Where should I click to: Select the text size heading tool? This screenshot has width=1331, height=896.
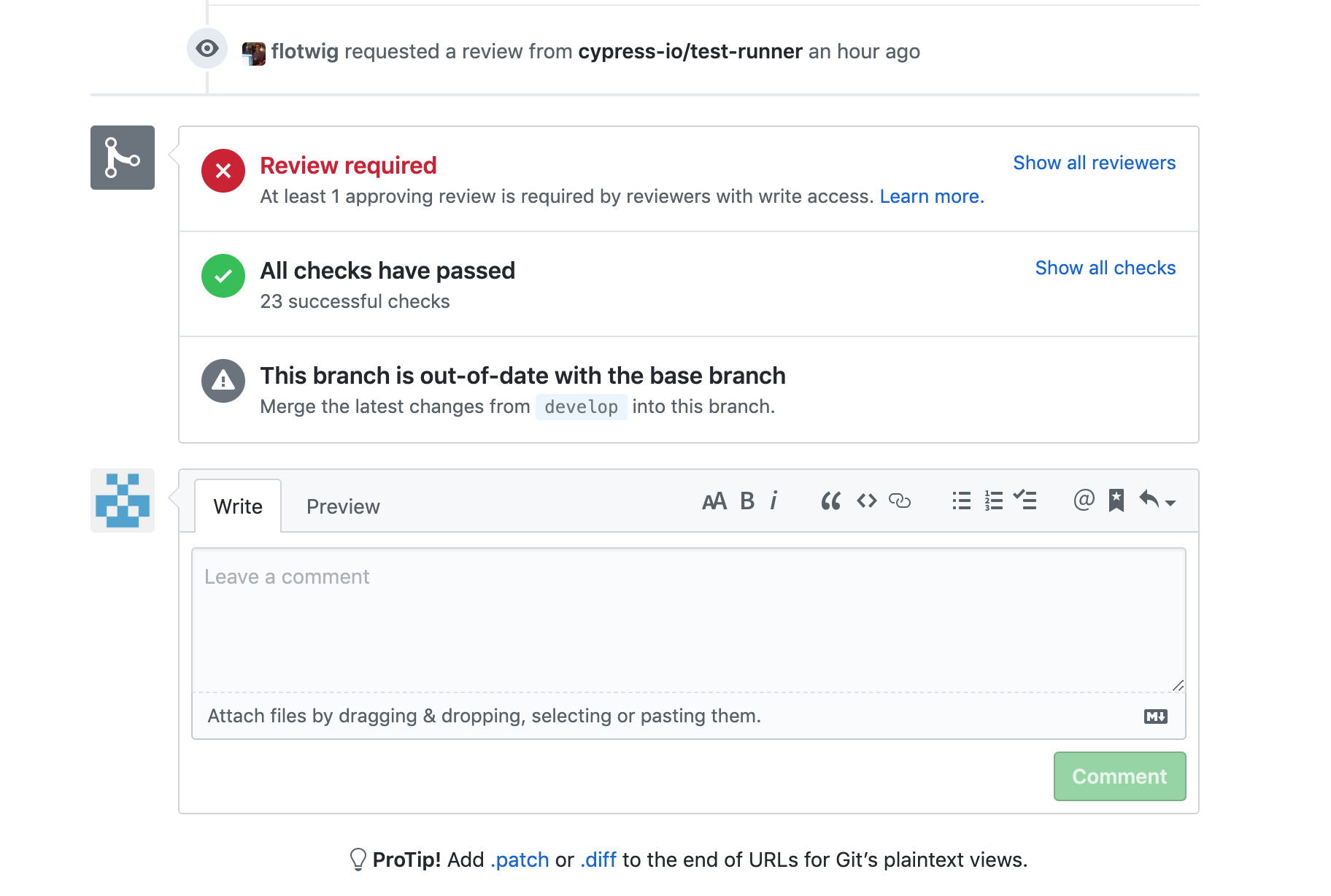pos(714,501)
